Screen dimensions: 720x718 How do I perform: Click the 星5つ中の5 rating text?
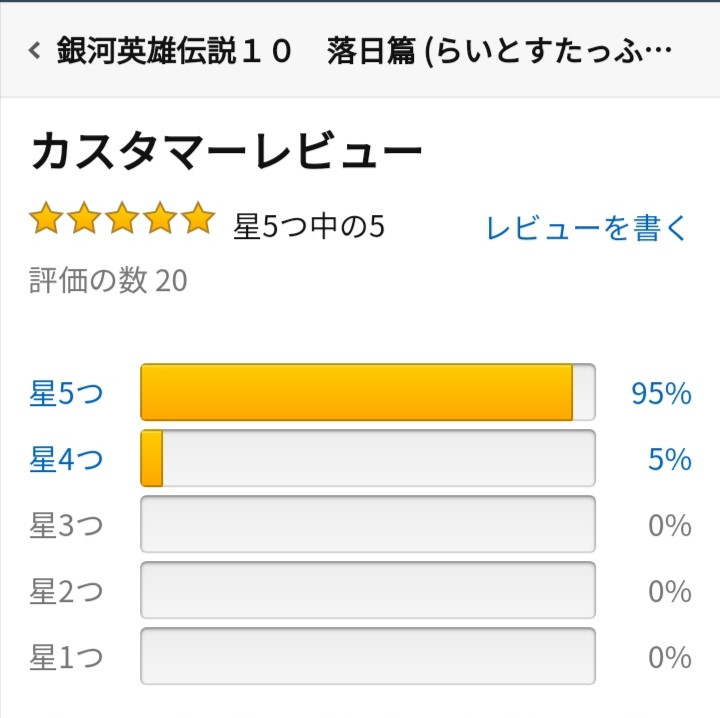tap(309, 227)
